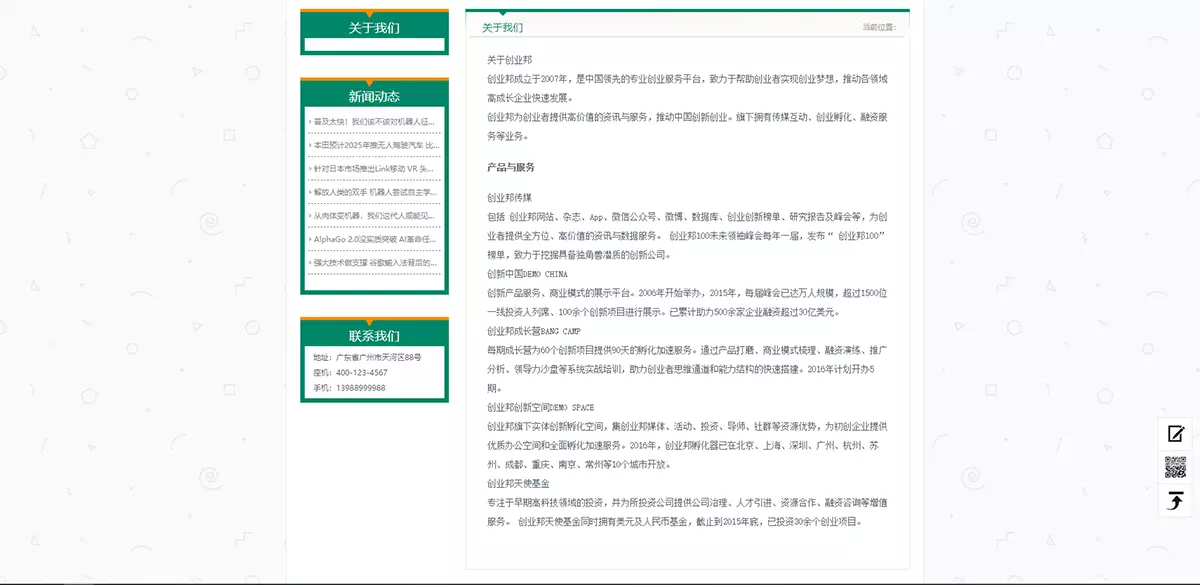Click the bold heading 产品与服务
Image resolution: width=1200 pixels, height=585 pixels.
(x=511, y=167)
